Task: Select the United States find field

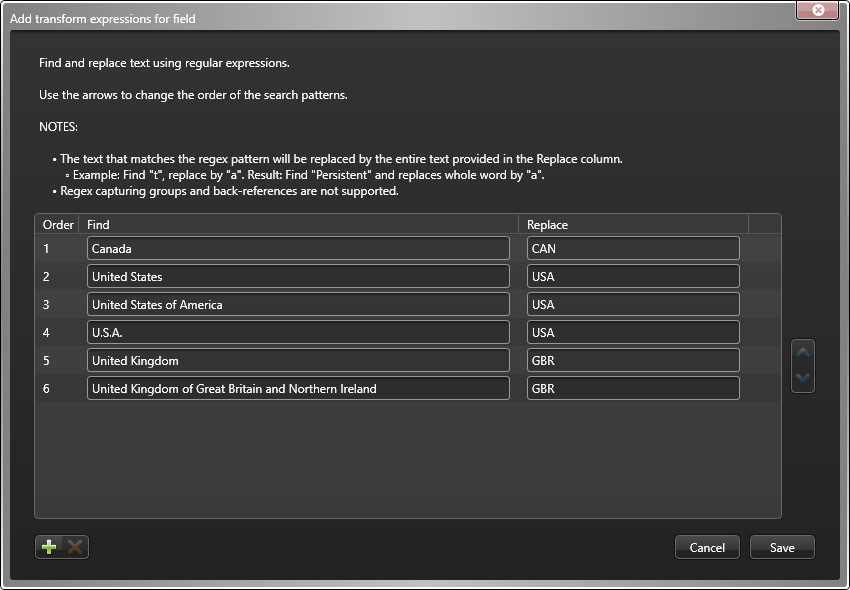Action: point(297,276)
